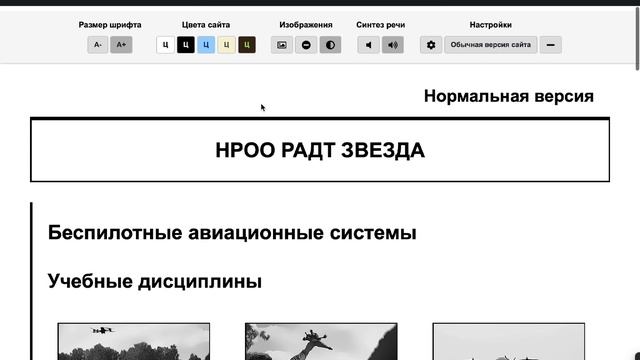Open the drone-over-trees thumbnail image

[x=134, y=341]
